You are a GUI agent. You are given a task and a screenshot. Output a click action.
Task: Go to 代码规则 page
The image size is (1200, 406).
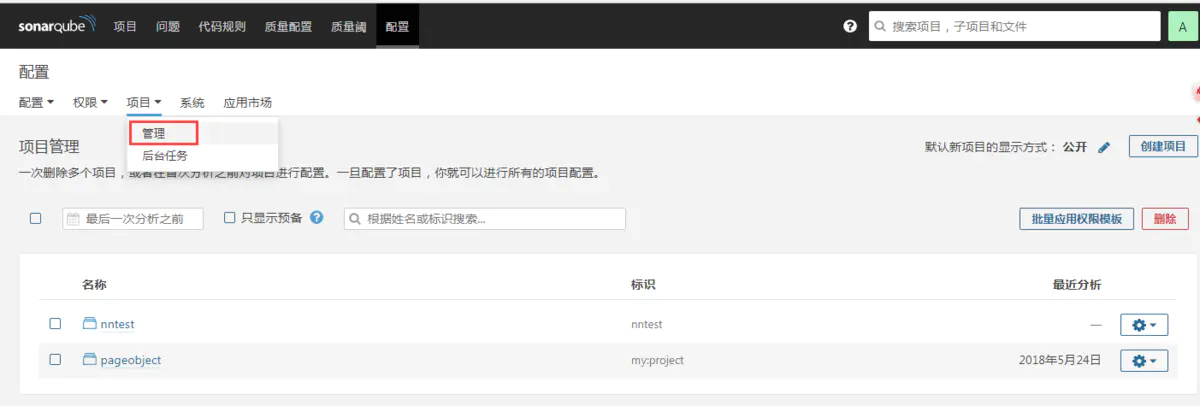pyautogui.click(x=222, y=27)
